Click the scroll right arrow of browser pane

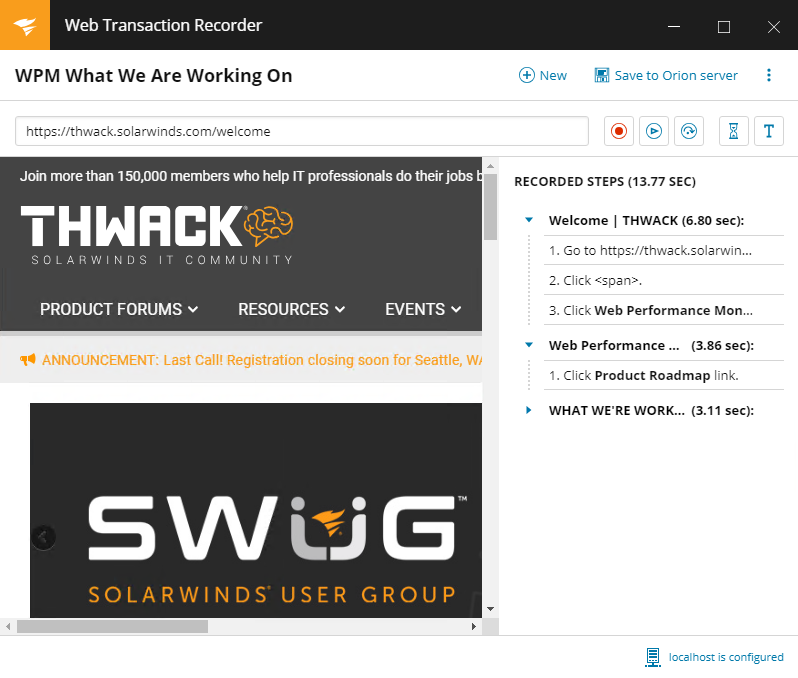(474, 626)
